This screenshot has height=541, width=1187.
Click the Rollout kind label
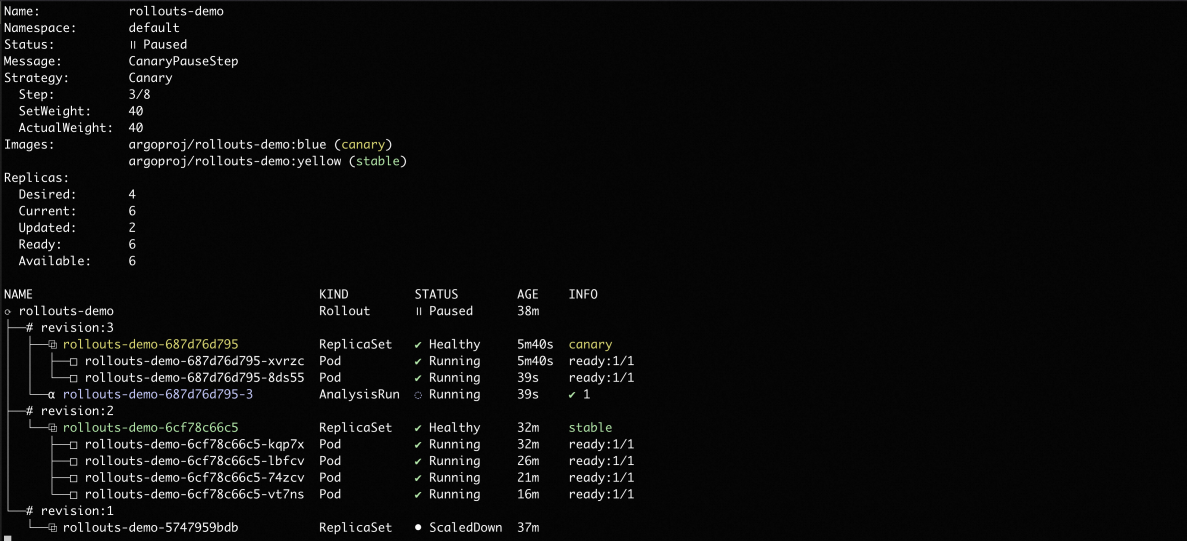pyautogui.click(x=345, y=311)
